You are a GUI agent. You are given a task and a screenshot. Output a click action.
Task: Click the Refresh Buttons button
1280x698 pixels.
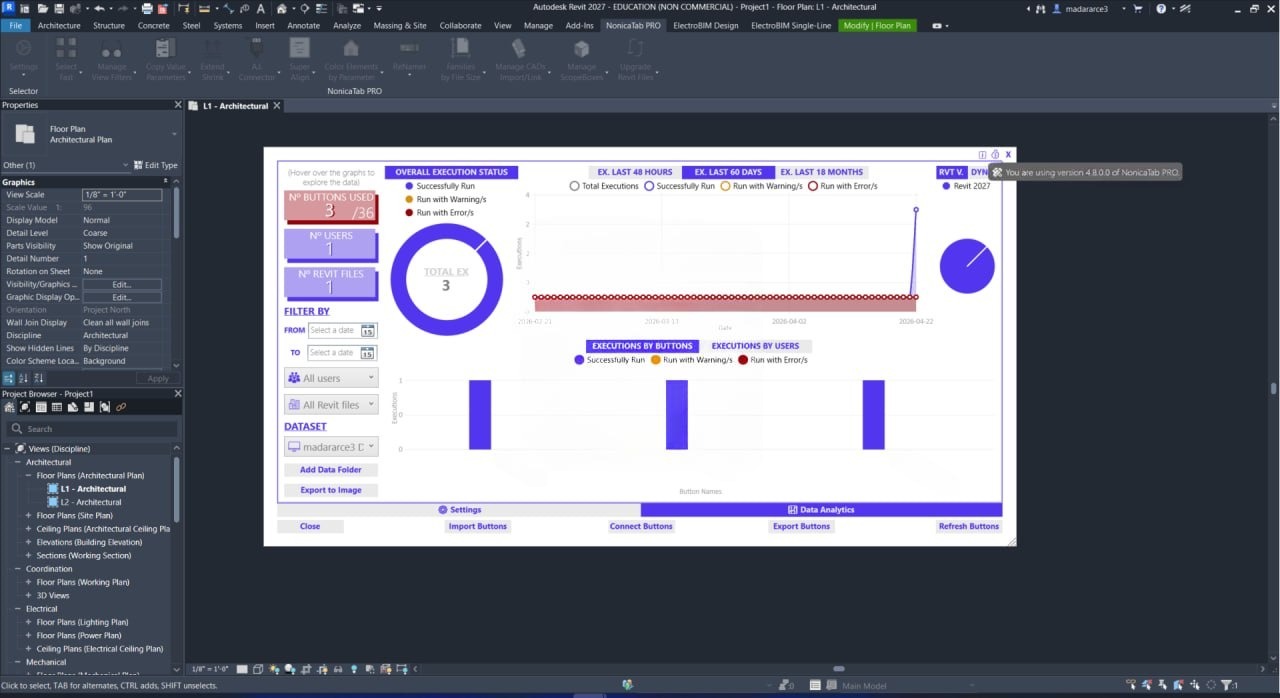pyautogui.click(x=969, y=526)
